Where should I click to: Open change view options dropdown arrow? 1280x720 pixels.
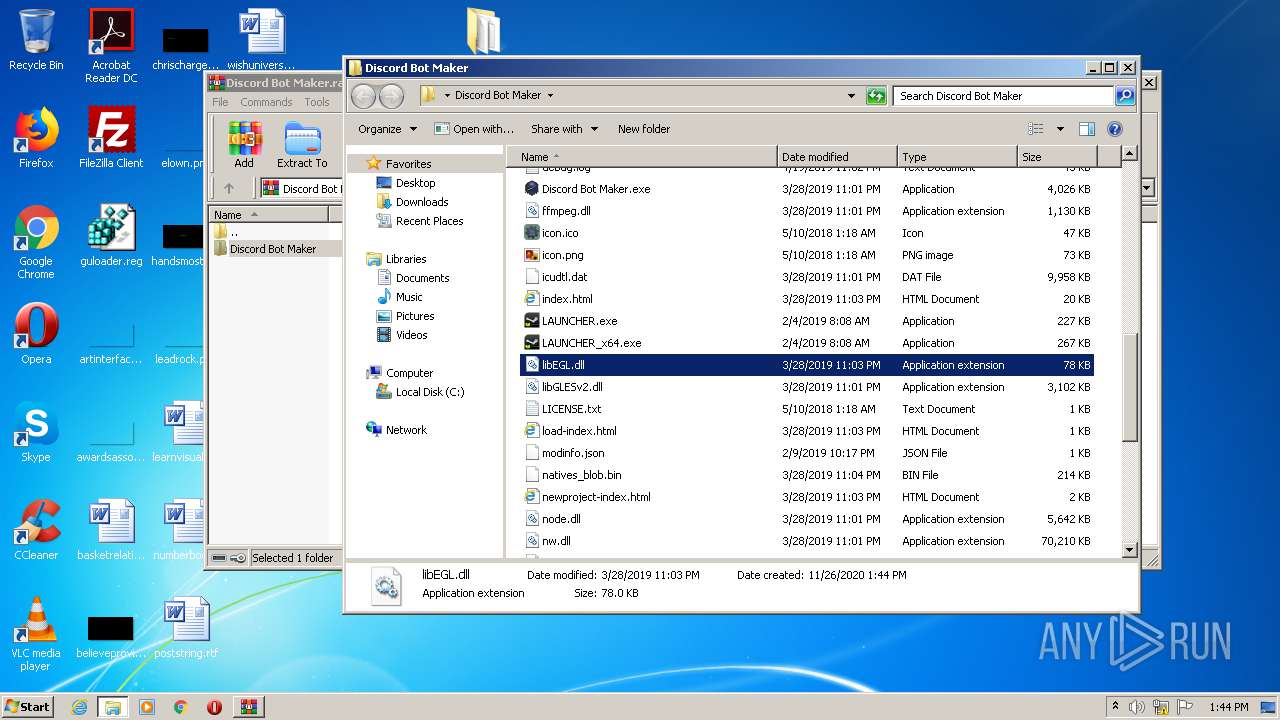click(1060, 129)
